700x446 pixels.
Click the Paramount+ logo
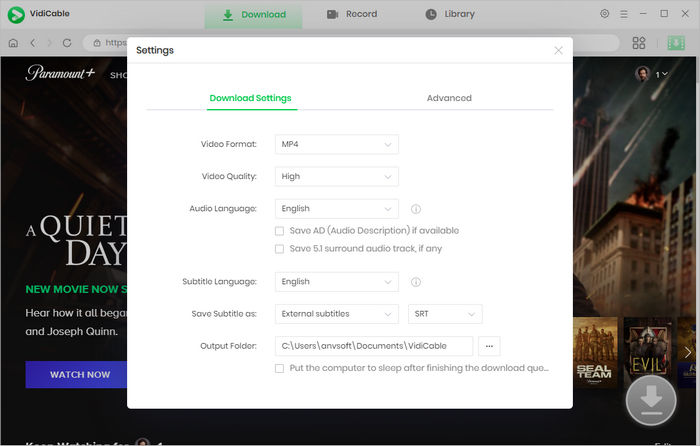click(60, 73)
